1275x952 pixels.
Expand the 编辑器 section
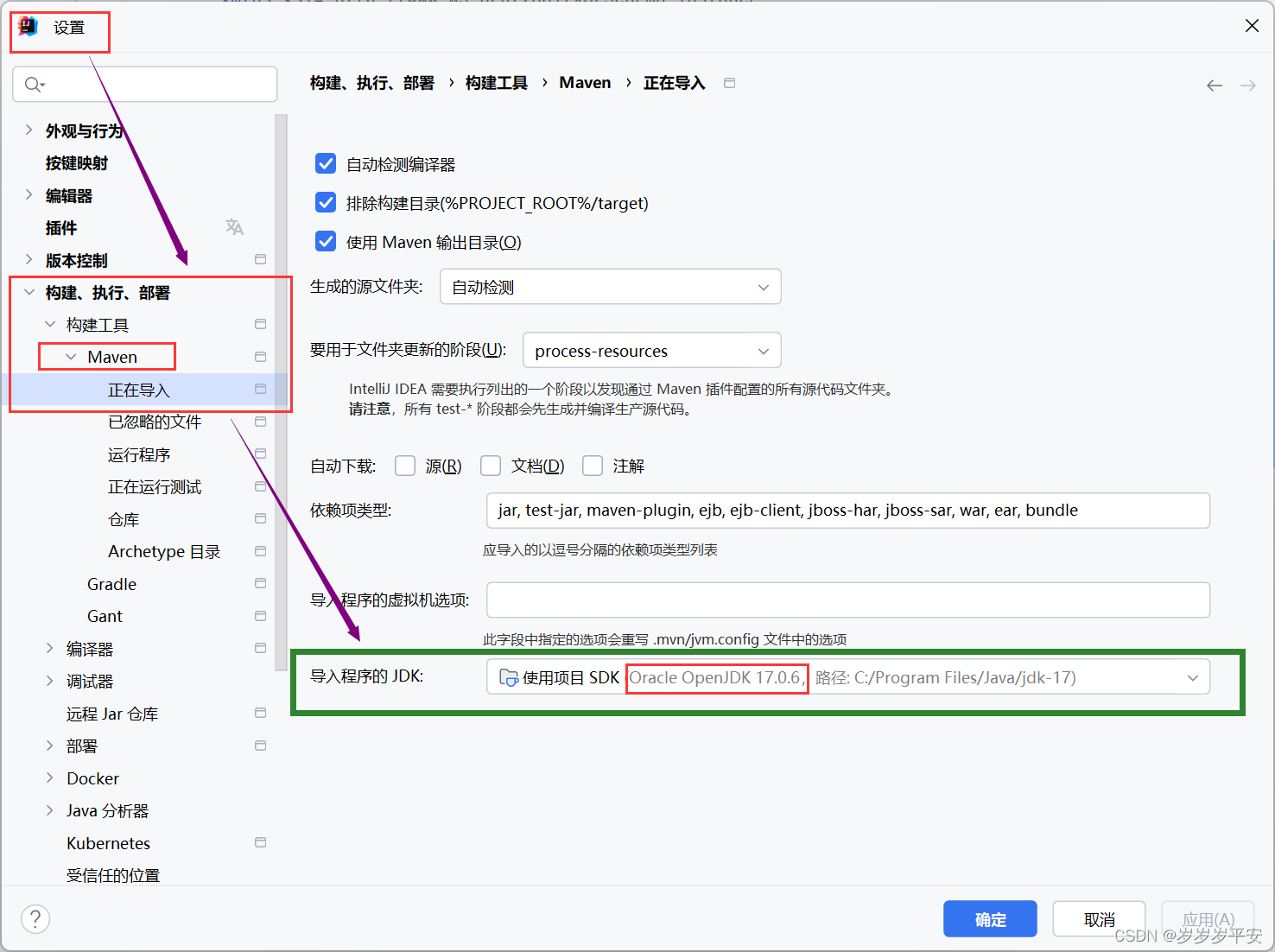pos(29,195)
